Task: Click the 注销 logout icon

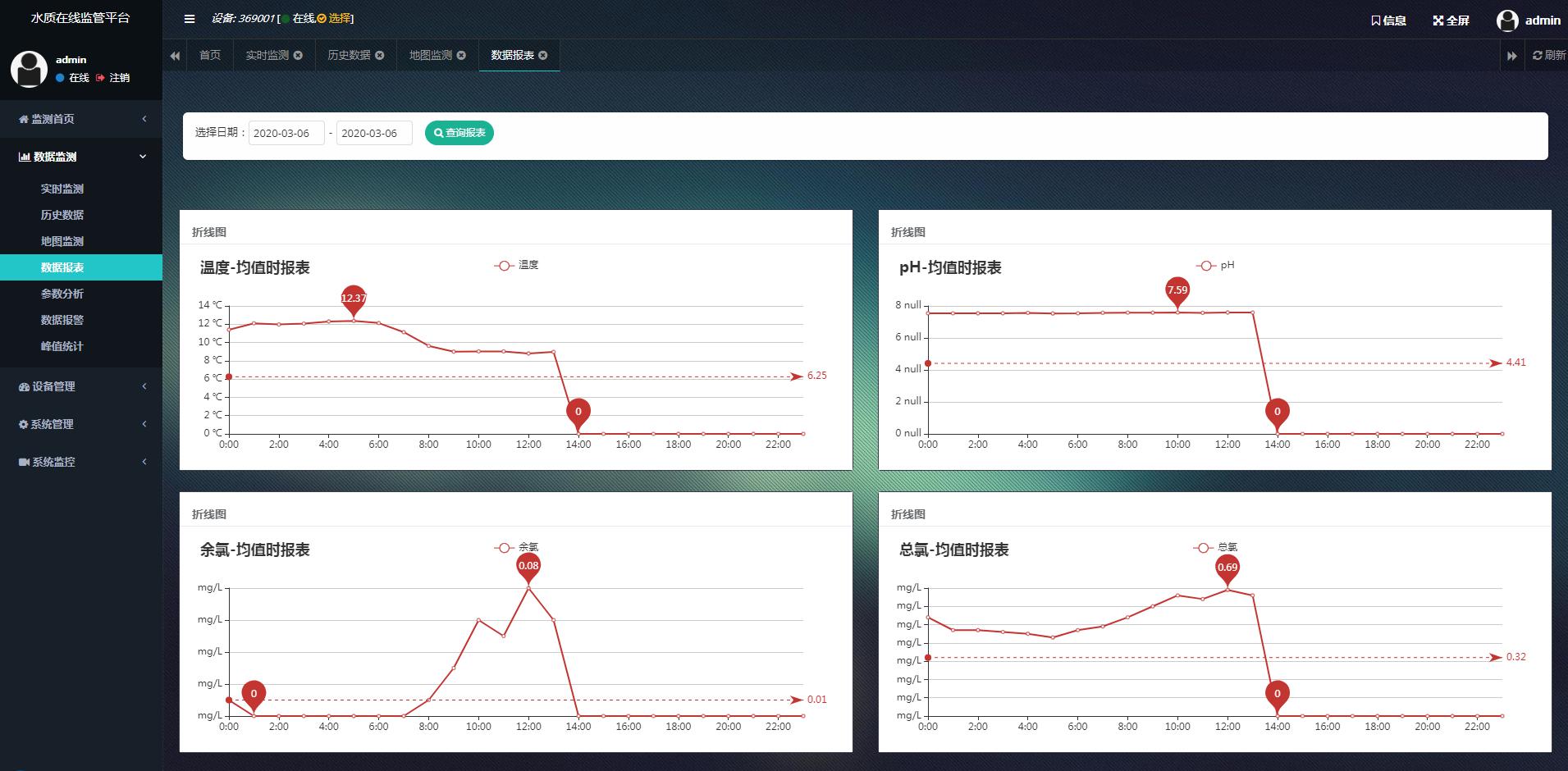Action: pyautogui.click(x=100, y=78)
